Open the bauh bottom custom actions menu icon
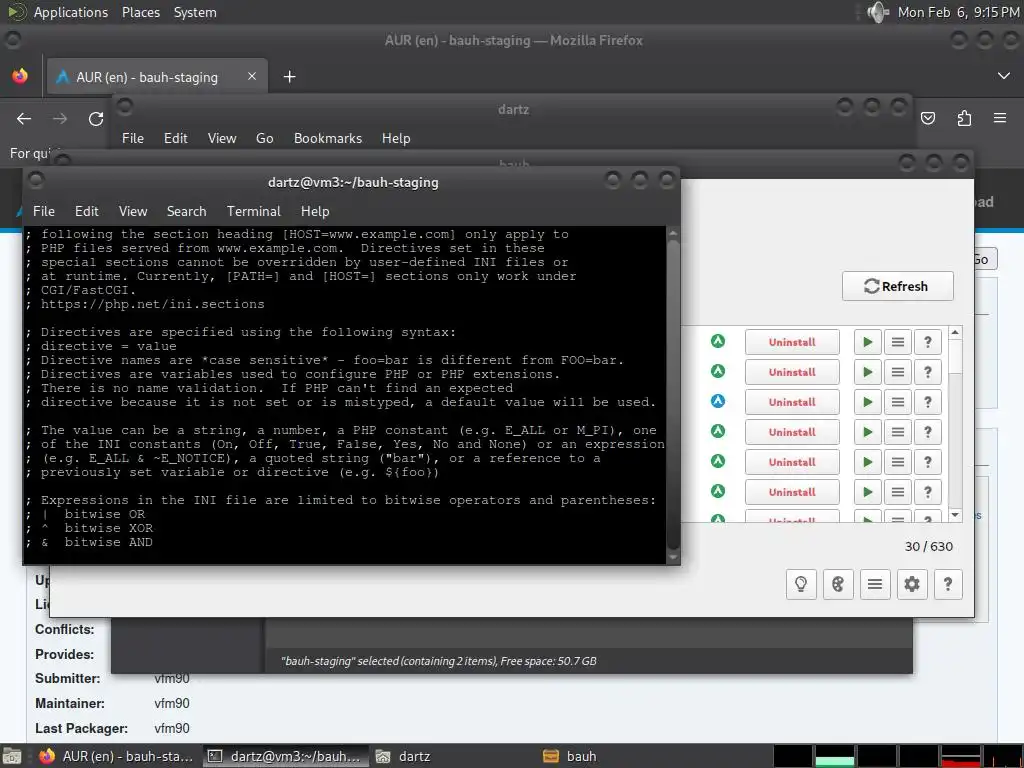The height and width of the screenshot is (768, 1024). click(874, 583)
